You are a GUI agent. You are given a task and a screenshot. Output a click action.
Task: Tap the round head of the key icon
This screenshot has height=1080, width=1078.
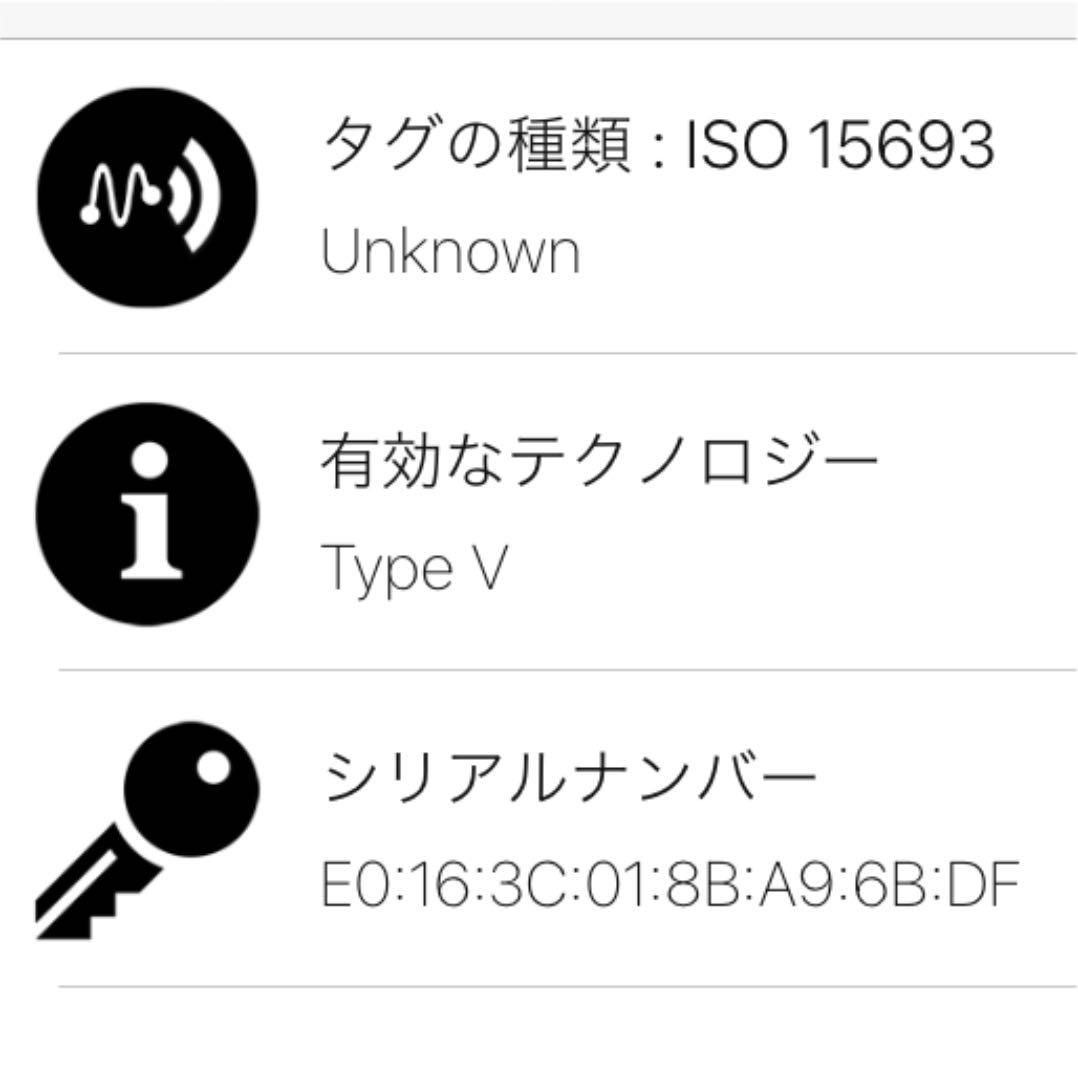pos(191,789)
